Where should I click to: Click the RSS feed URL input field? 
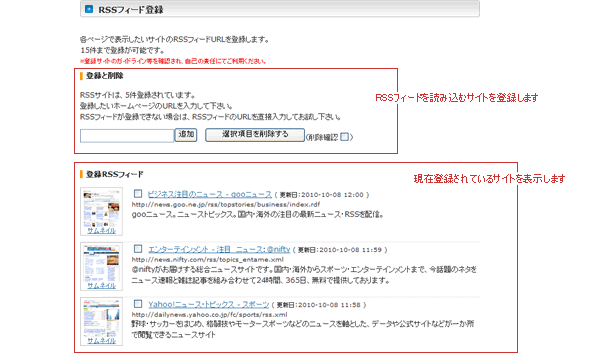click(127, 136)
